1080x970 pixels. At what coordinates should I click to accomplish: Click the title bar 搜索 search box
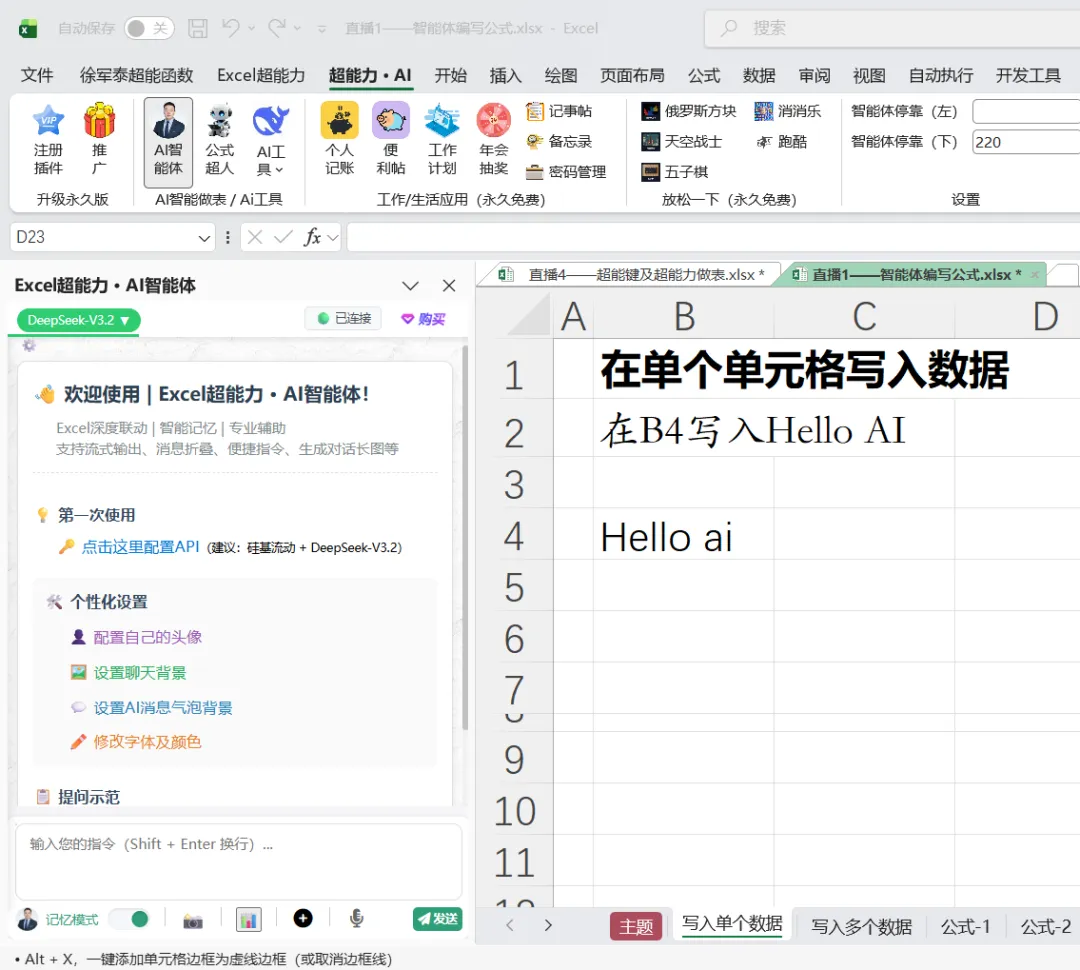pyautogui.click(x=893, y=28)
